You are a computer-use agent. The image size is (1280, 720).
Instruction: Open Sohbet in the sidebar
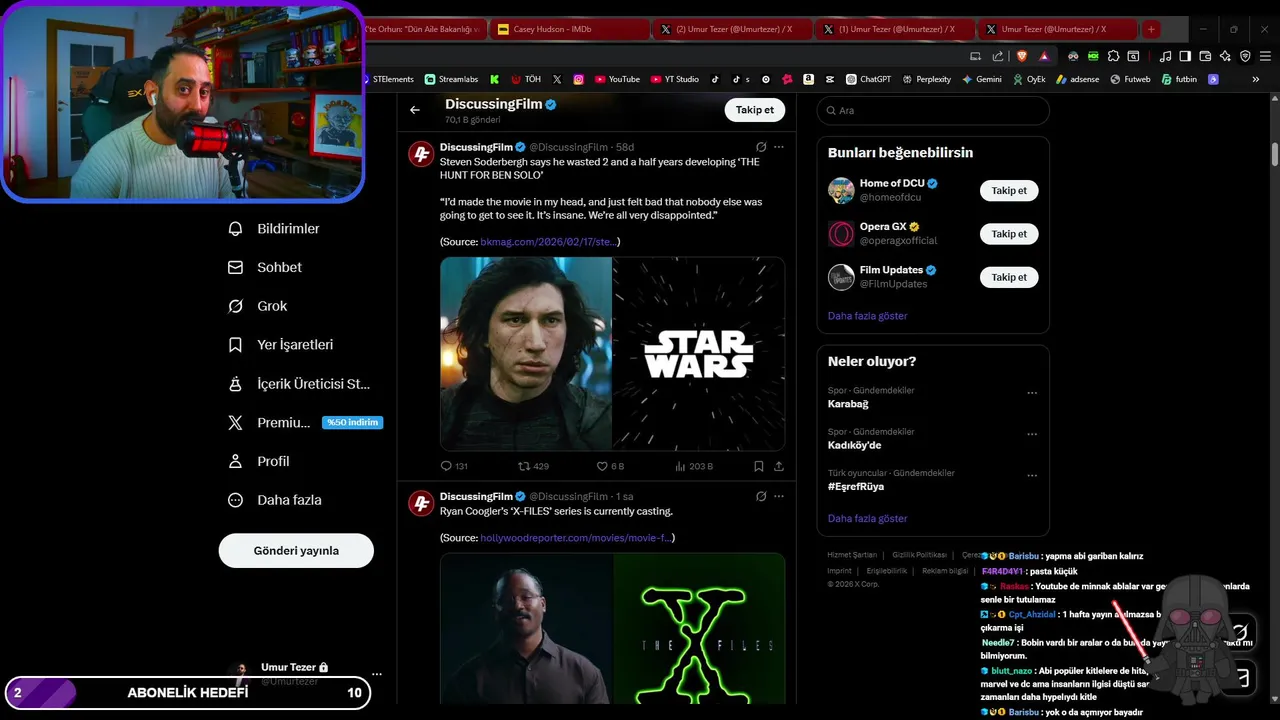pyautogui.click(x=265, y=267)
